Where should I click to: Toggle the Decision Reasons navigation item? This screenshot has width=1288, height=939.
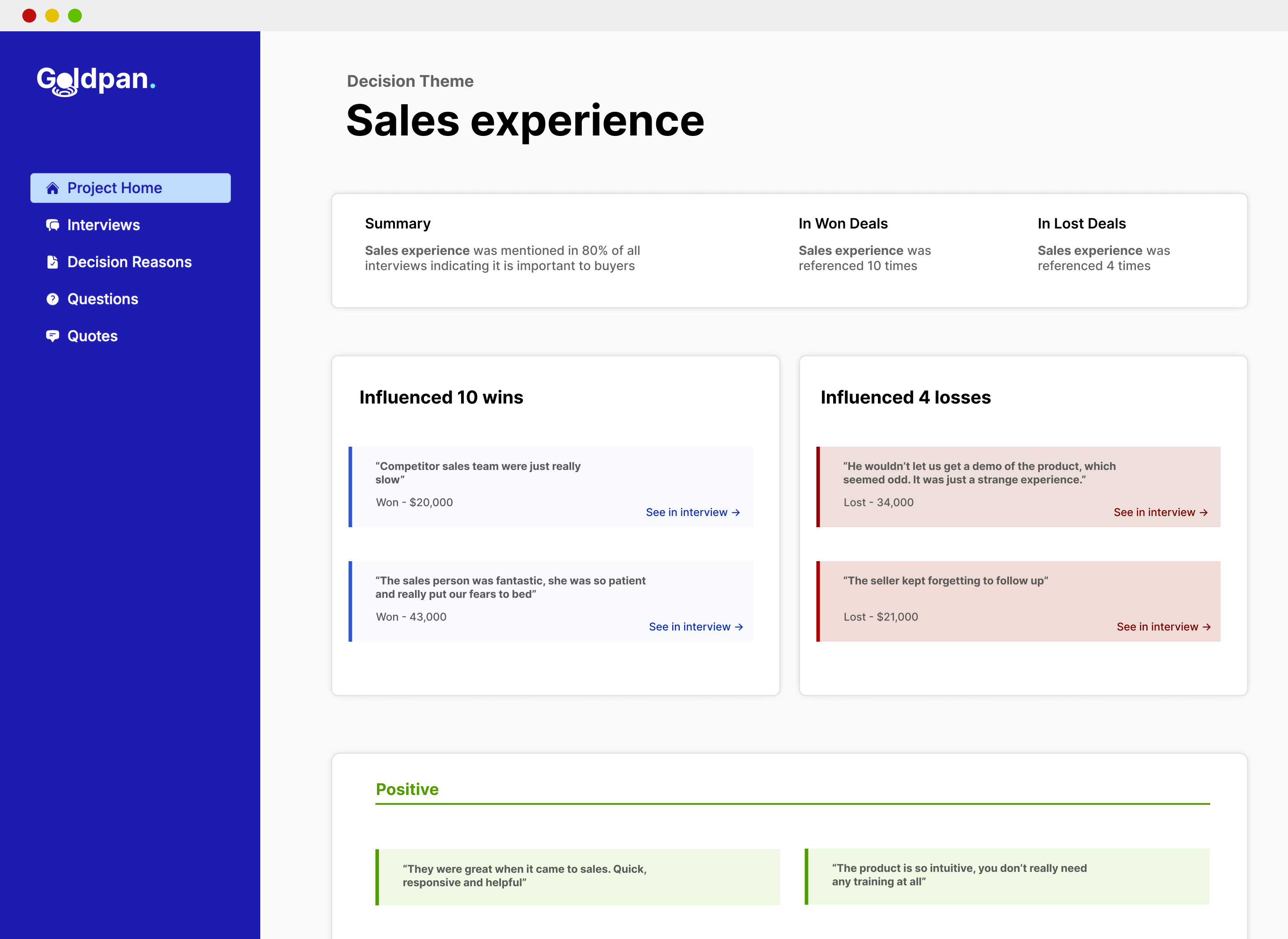[x=130, y=261]
